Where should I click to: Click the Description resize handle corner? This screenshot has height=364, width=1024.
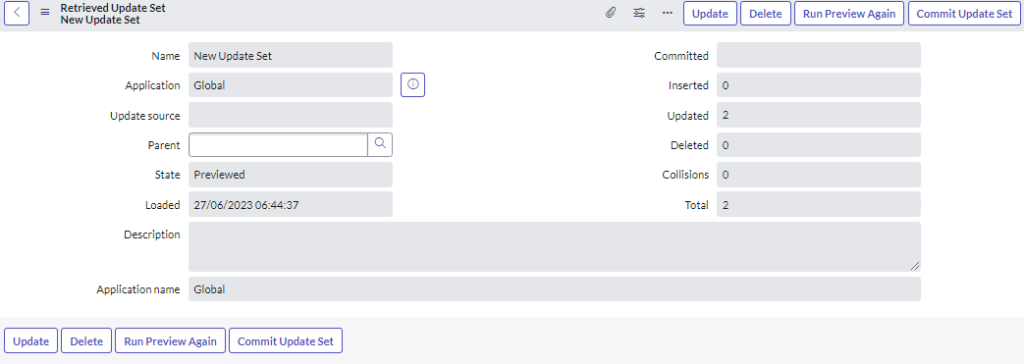pos(915,266)
